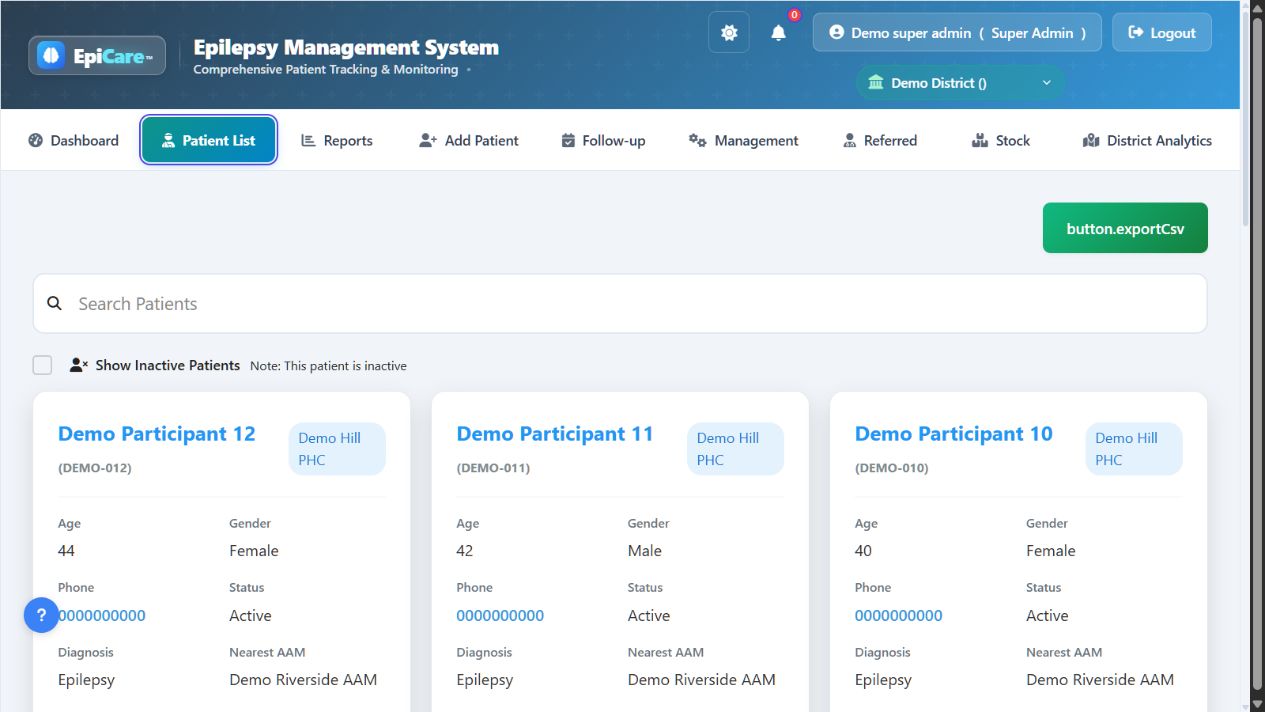The width and height of the screenshot is (1265, 712).
Task: Click Demo Riverside AAM on Participant 10
Action: 1100,680
